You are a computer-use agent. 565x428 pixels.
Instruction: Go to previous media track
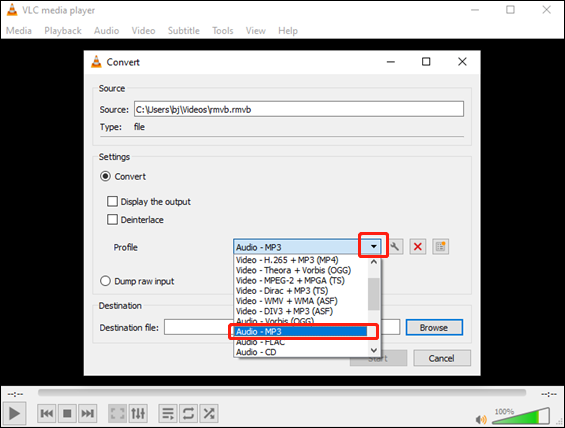click(47, 413)
